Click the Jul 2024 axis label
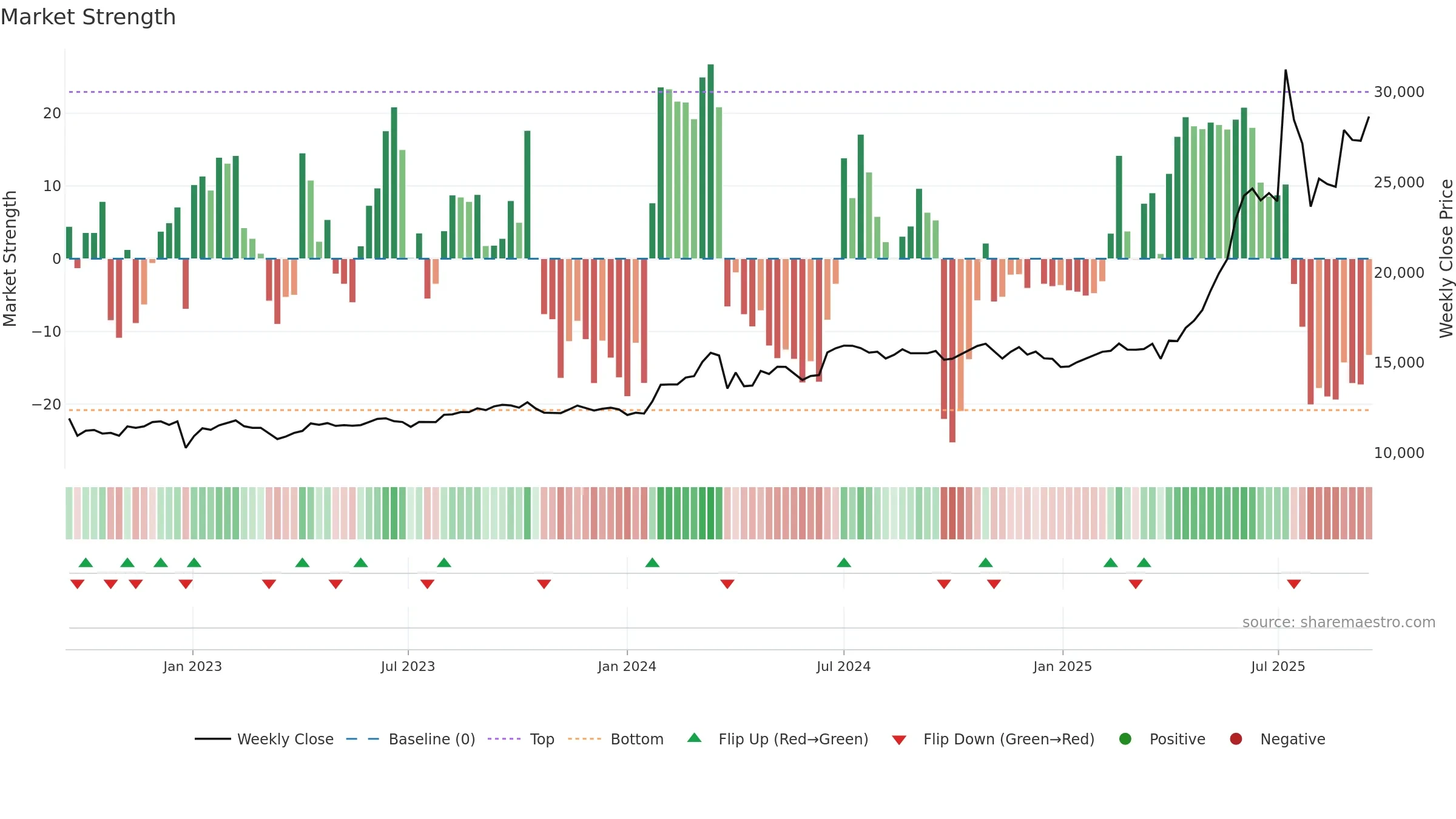 coord(843,666)
